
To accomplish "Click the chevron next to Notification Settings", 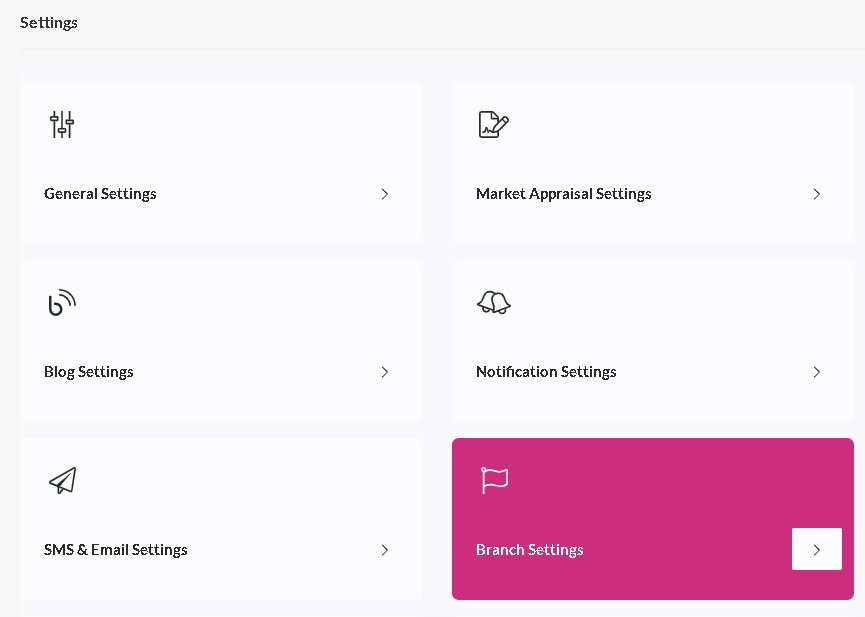I will click(x=816, y=372).
